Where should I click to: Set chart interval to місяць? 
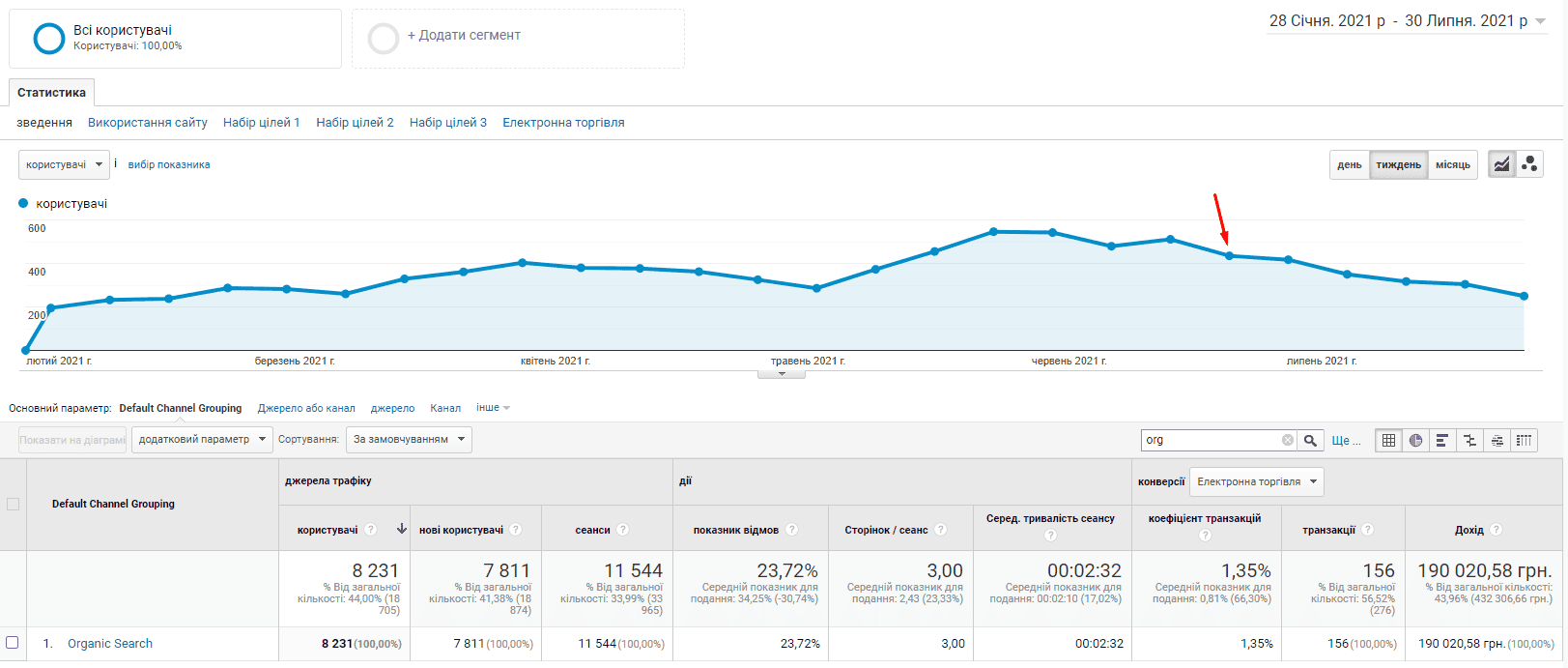click(x=1452, y=164)
